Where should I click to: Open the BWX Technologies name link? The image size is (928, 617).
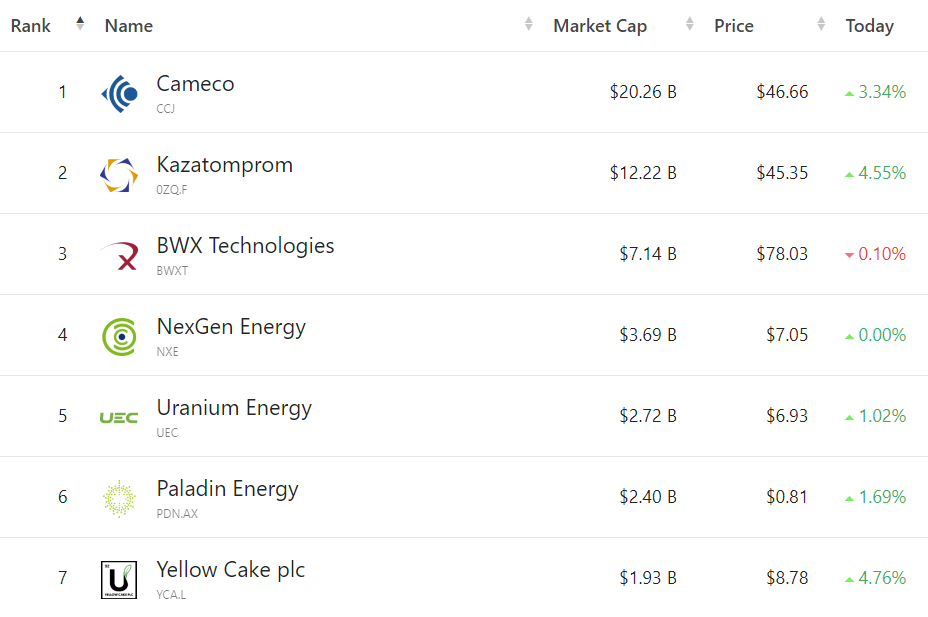[245, 246]
